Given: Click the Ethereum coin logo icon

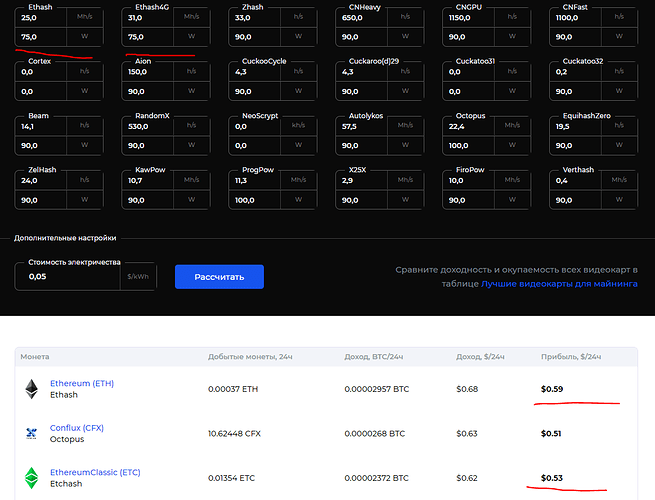Looking at the screenshot, I should coord(32,389).
